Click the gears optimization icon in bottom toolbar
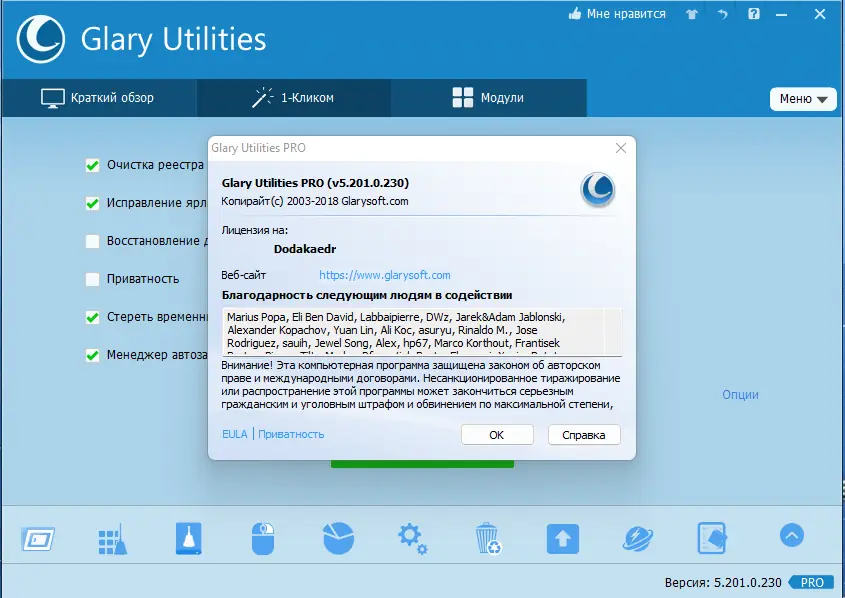Screen dimensions: 845x598 pos(412,537)
